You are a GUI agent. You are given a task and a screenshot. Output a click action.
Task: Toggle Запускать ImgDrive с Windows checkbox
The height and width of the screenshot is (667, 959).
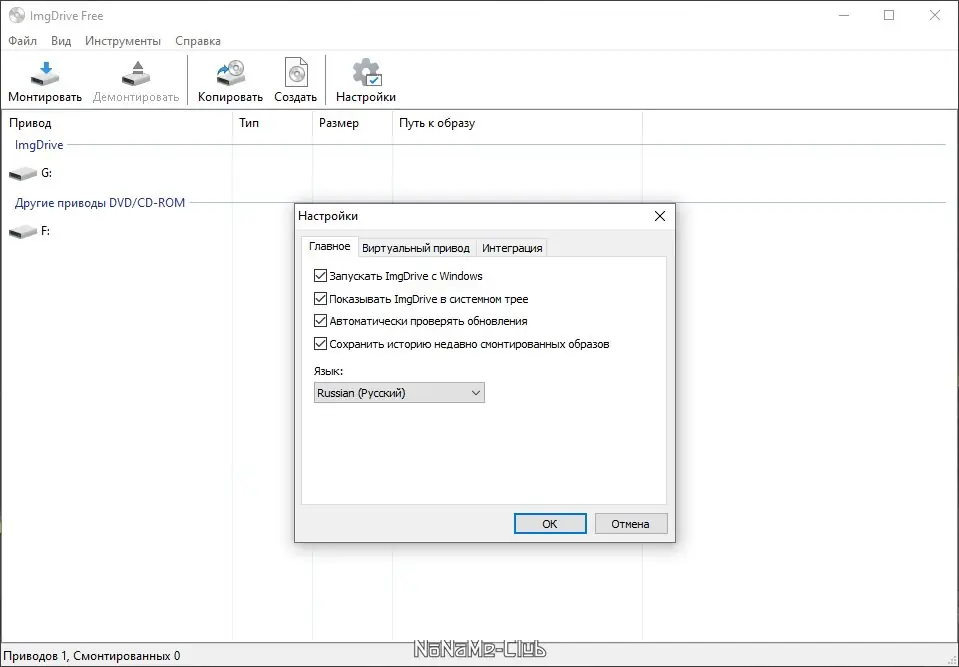[320, 276]
